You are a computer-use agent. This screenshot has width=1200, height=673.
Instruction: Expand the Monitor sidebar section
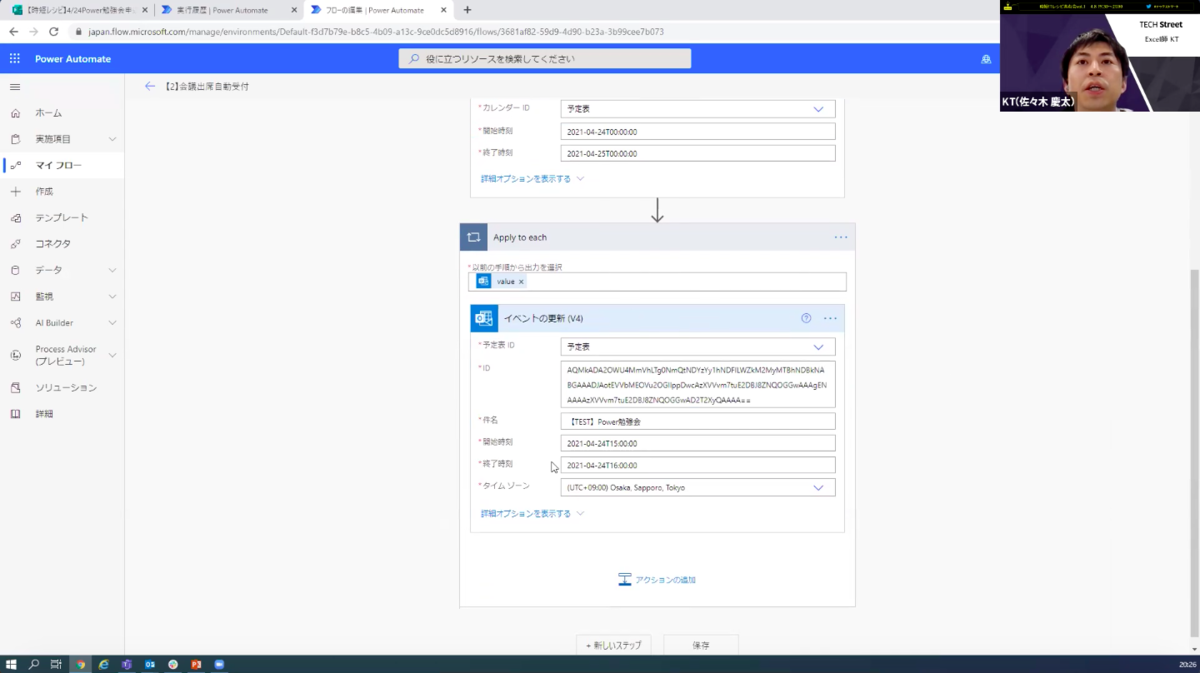[x=112, y=296]
